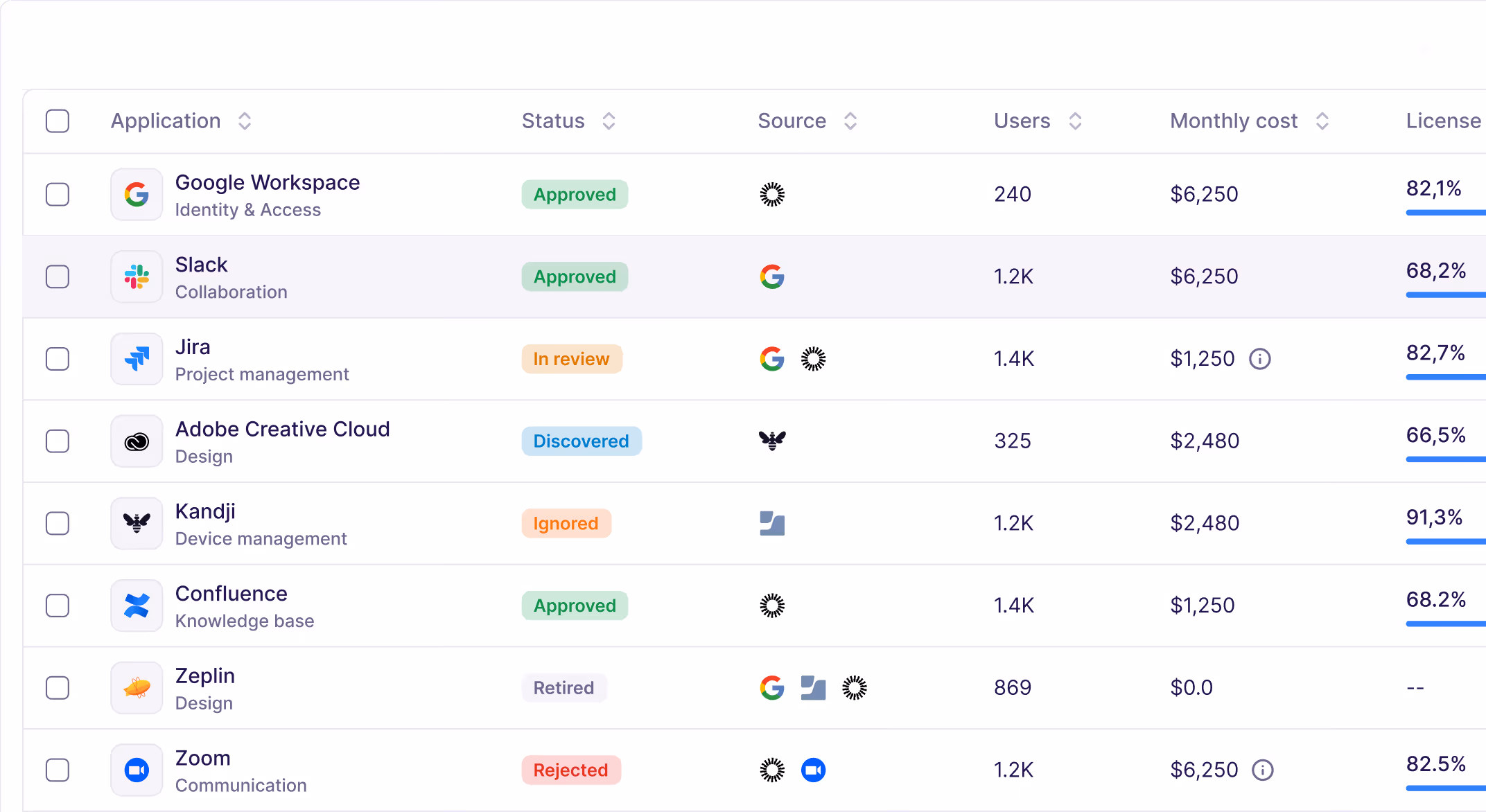The width and height of the screenshot is (1486, 812).
Task: Select the Confluence row checkbox
Action: [x=58, y=606]
